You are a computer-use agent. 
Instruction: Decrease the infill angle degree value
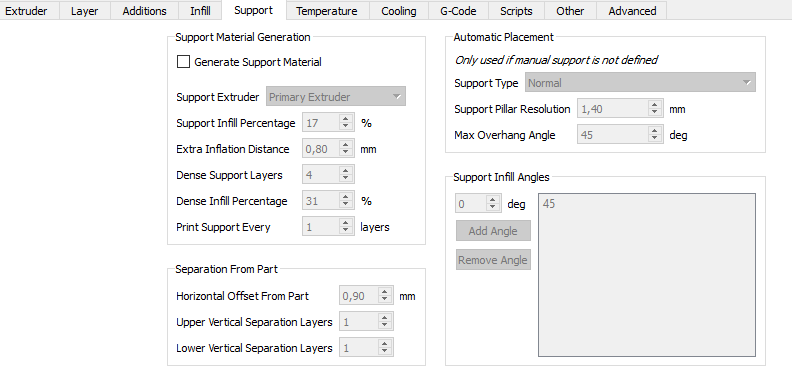(x=493, y=207)
